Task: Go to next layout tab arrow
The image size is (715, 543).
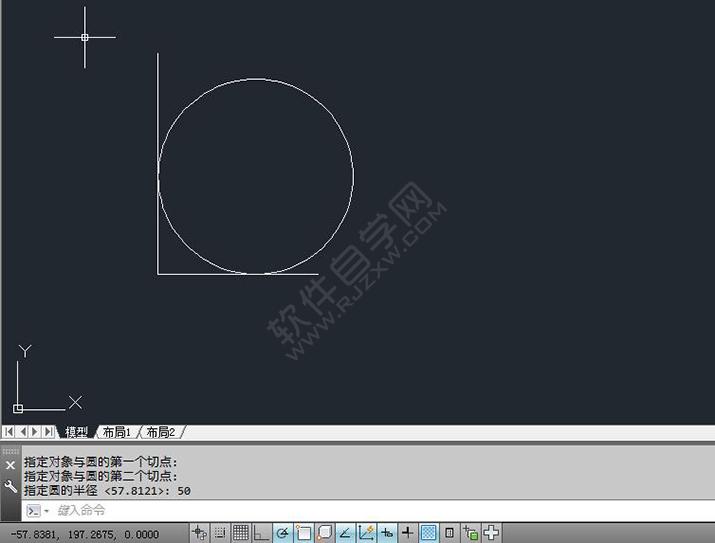Action: (35, 431)
